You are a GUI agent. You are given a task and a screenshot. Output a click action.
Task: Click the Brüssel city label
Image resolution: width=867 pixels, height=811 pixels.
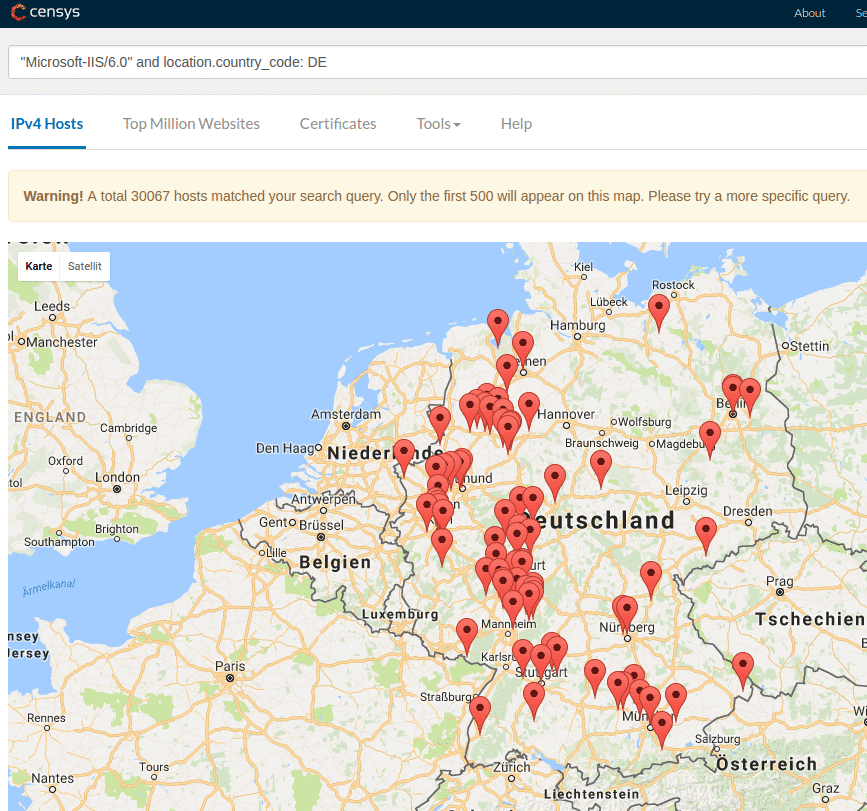tap(321, 525)
